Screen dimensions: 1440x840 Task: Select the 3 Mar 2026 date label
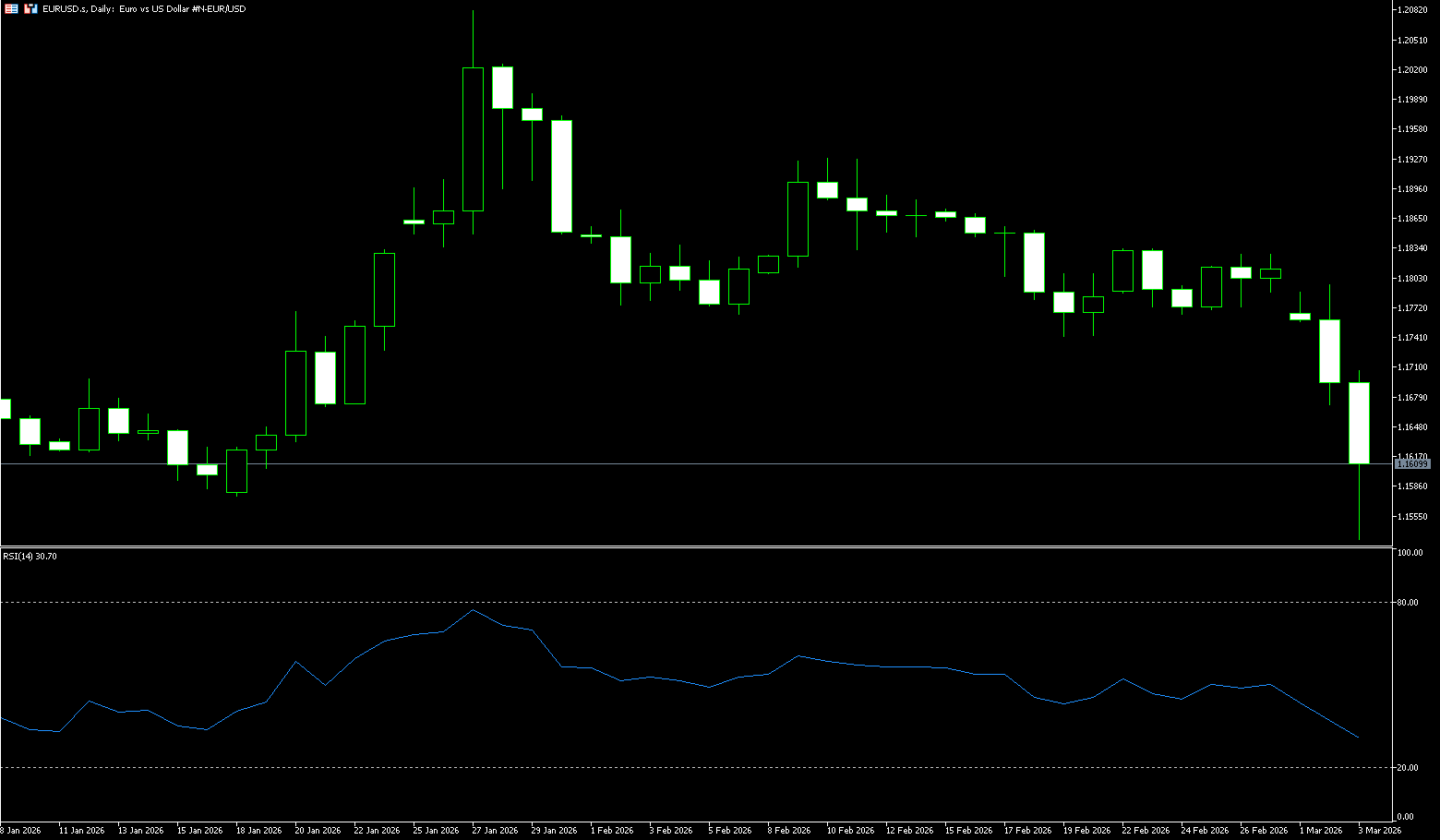(1379, 830)
